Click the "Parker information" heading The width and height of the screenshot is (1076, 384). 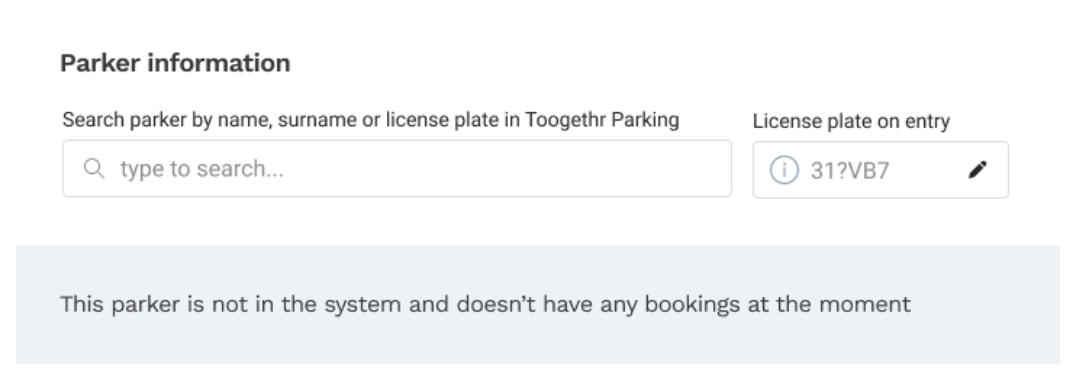pyautogui.click(x=175, y=63)
